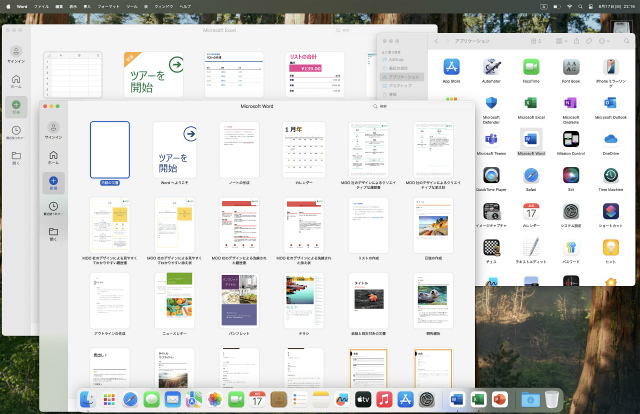640x414 pixels.
Task: Select the blank document template
Action: point(109,149)
